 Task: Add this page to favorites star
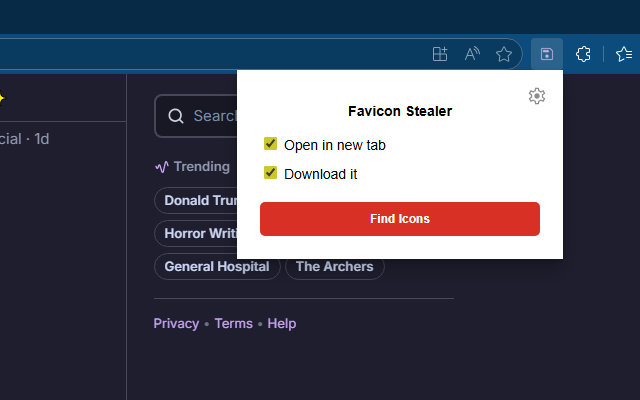[x=504, y=54]
